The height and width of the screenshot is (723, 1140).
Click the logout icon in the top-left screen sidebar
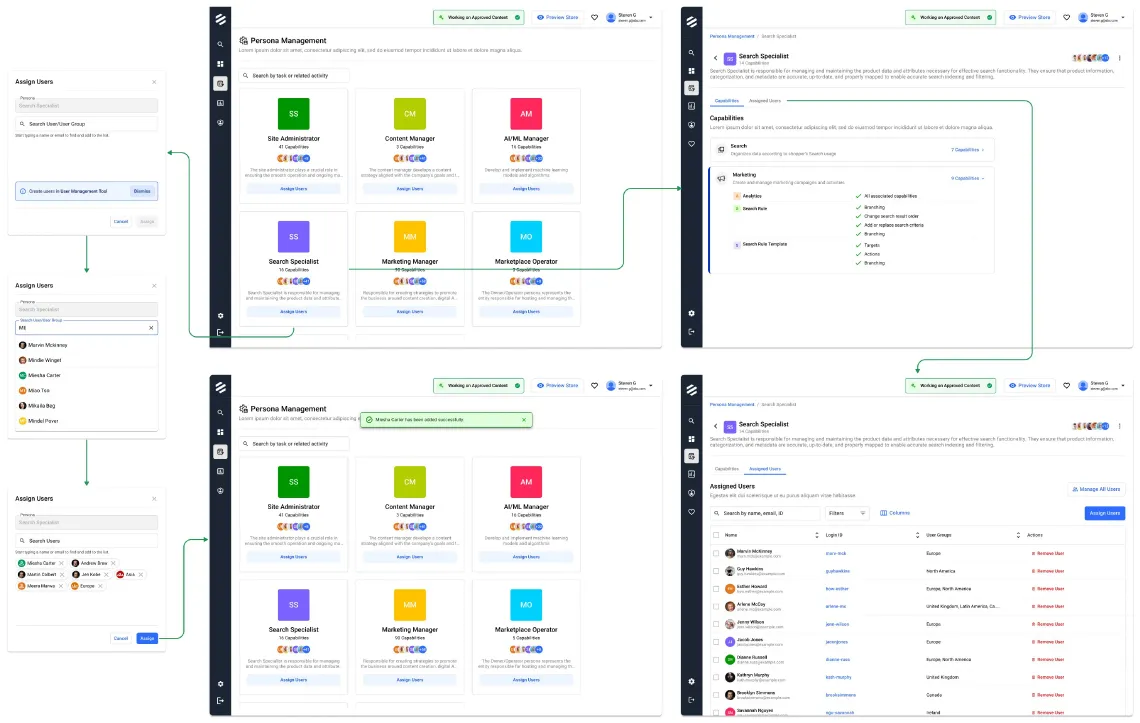tap(220, 332)
